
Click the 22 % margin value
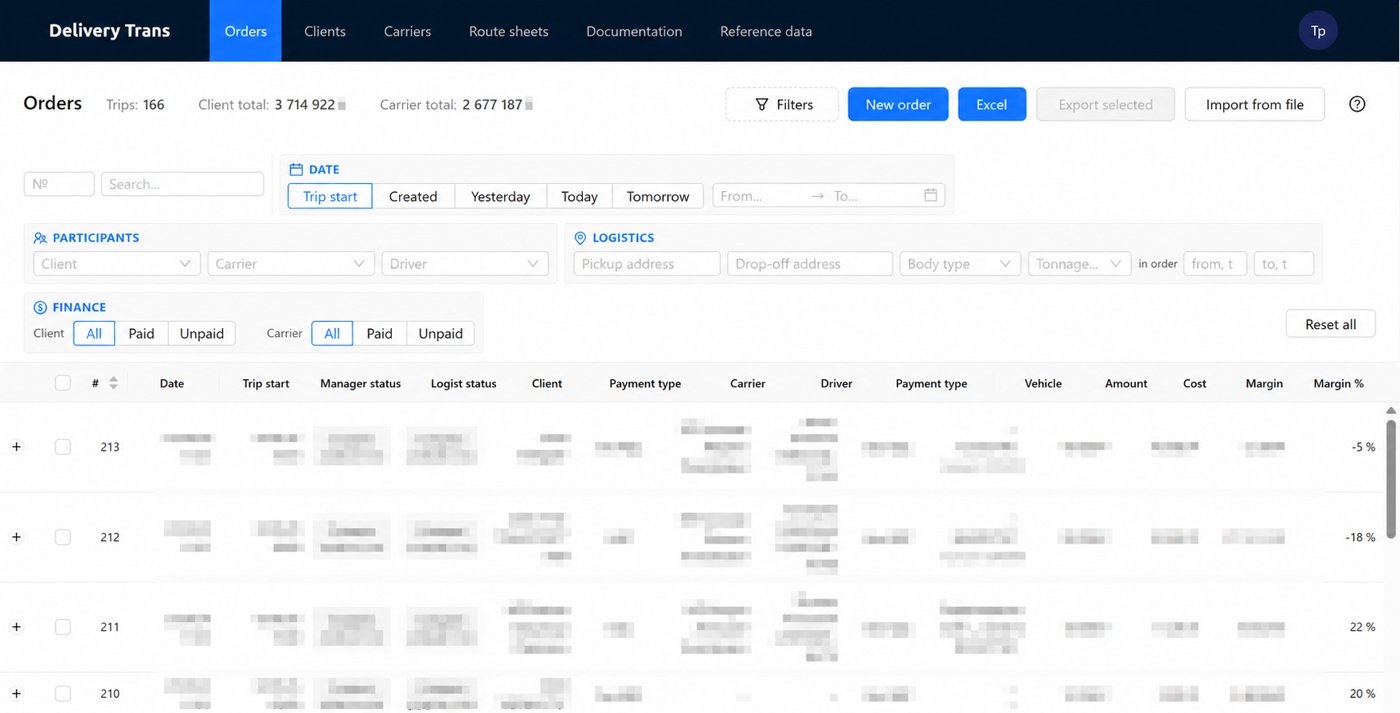coord(1362,627)
